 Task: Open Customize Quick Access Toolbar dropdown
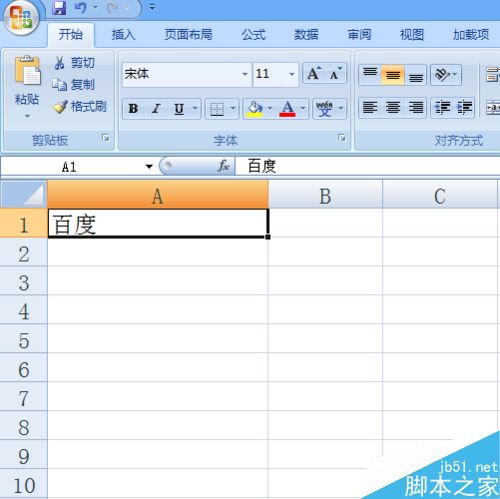(152, 7)
